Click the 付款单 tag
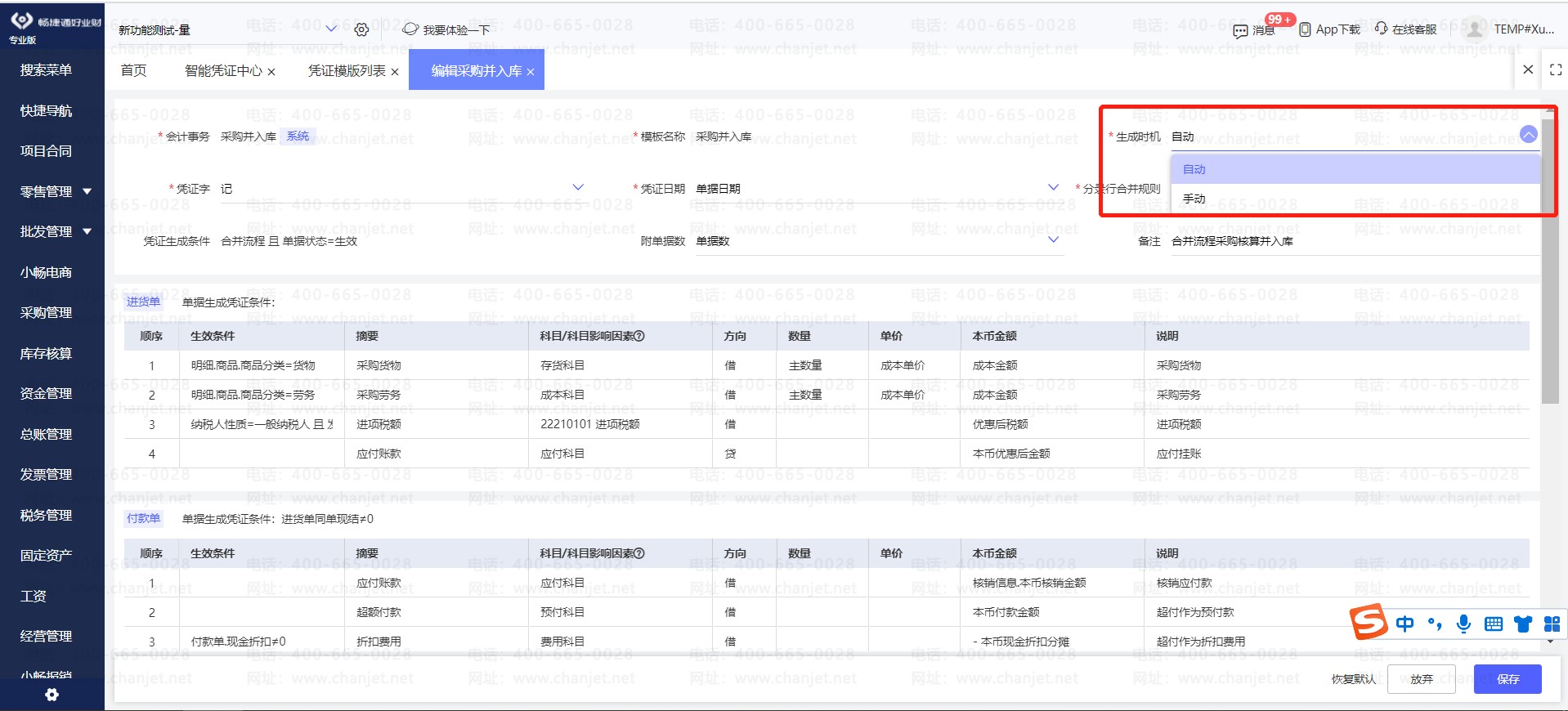Screen dimensions: 1568x711 pos(144,518)
